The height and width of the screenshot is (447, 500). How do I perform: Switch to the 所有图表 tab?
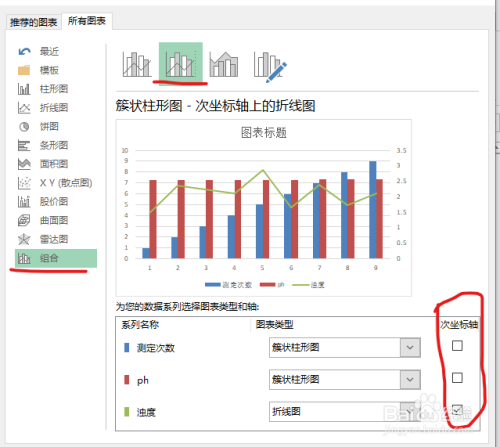[87, 21]
